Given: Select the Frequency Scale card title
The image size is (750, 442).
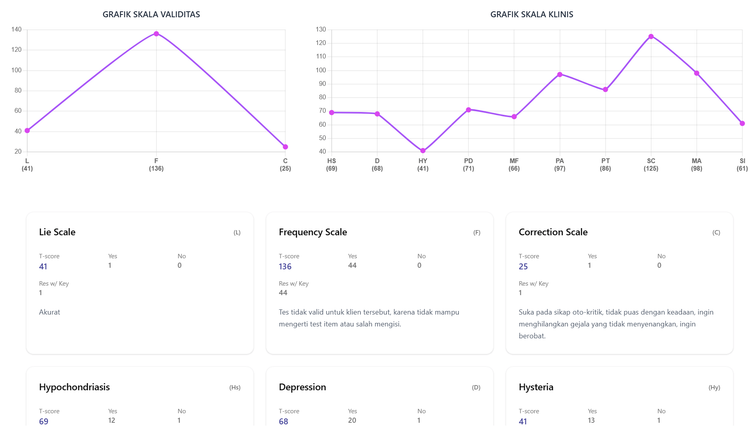Looking at the screenshot, I should [313, 232].
